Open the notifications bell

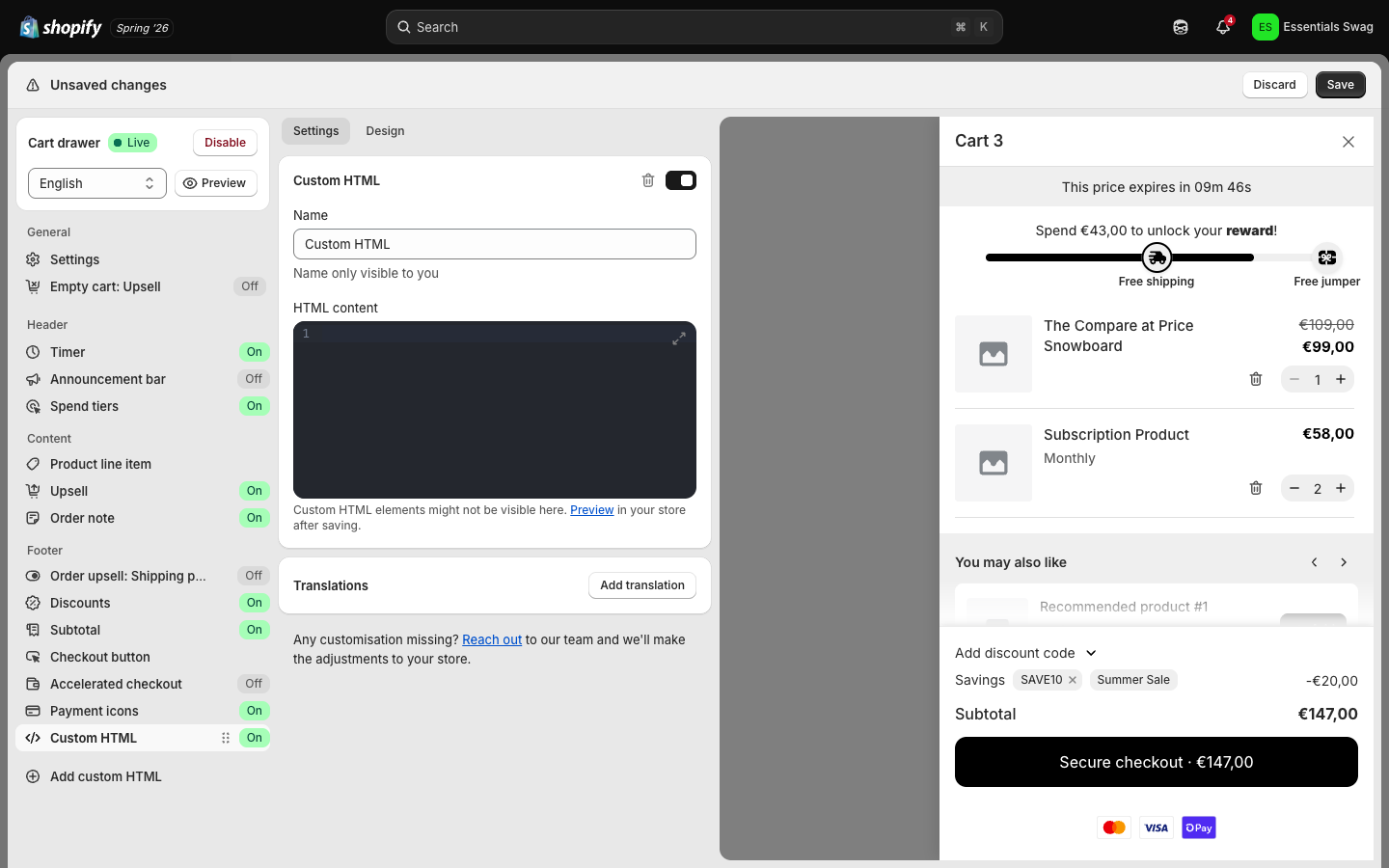point(1223,27)
